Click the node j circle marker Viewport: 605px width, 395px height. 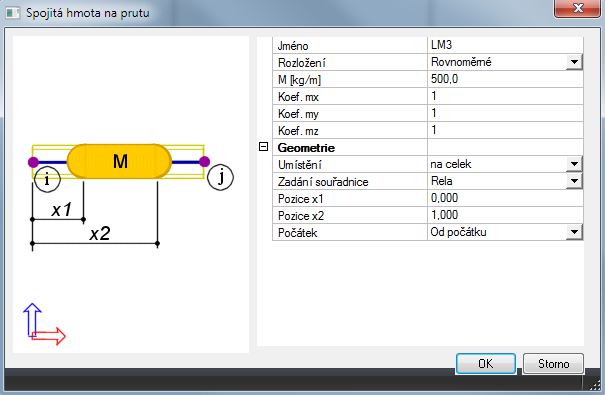point(220,177)
